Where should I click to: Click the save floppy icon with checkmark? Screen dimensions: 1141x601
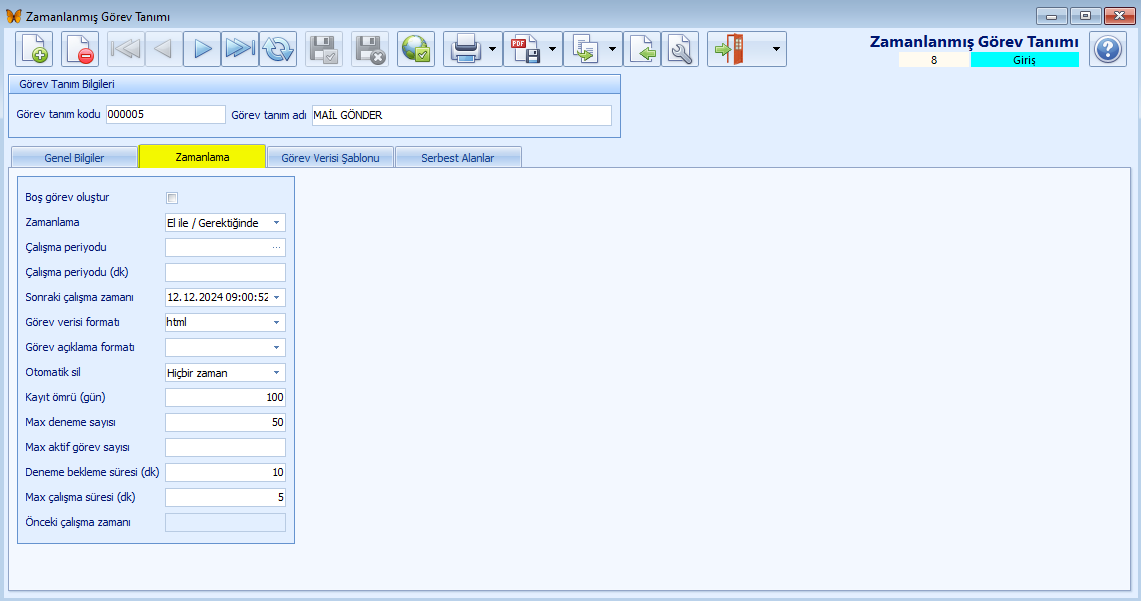tap(324, 49)
